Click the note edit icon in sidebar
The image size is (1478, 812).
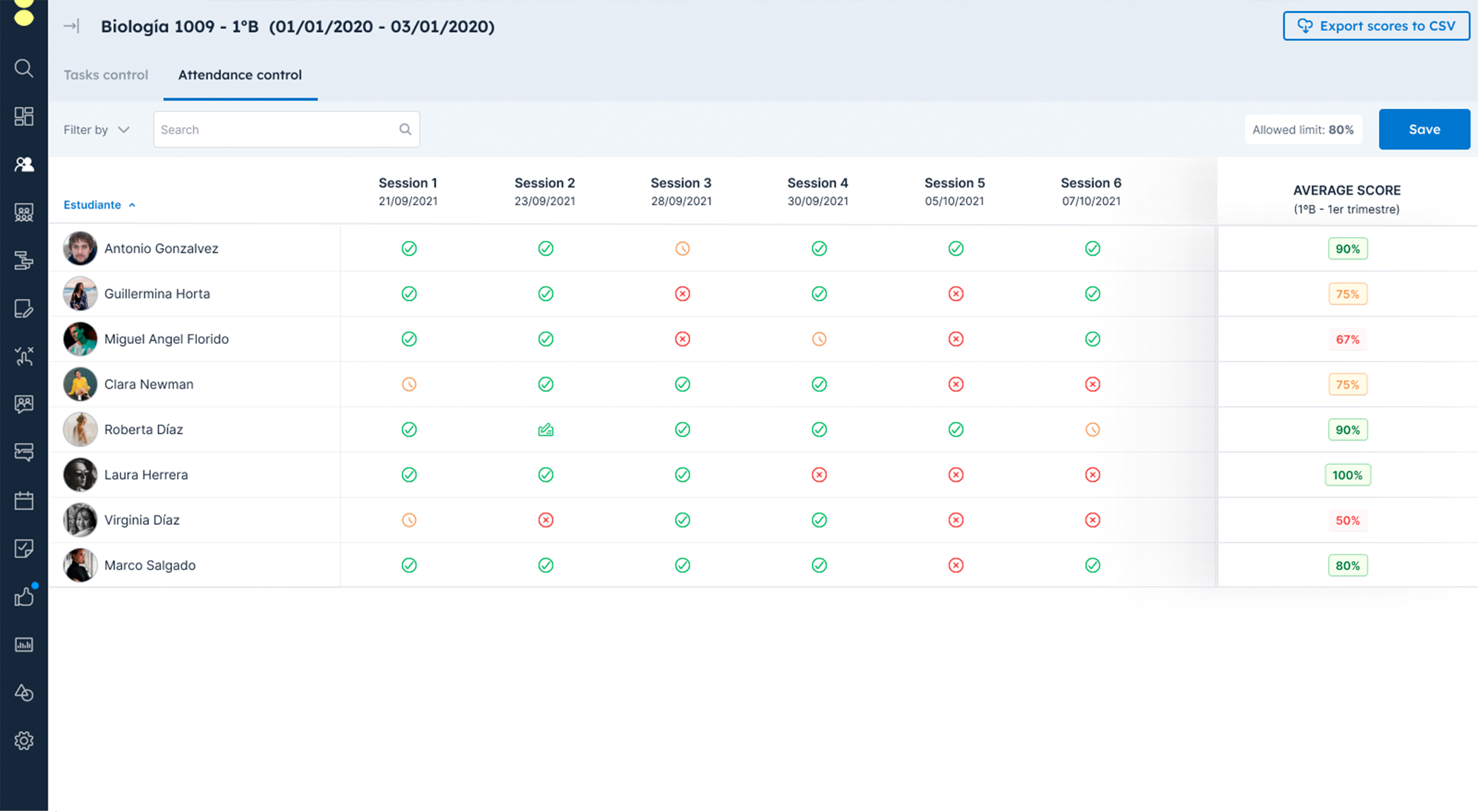tap(23, 308)
